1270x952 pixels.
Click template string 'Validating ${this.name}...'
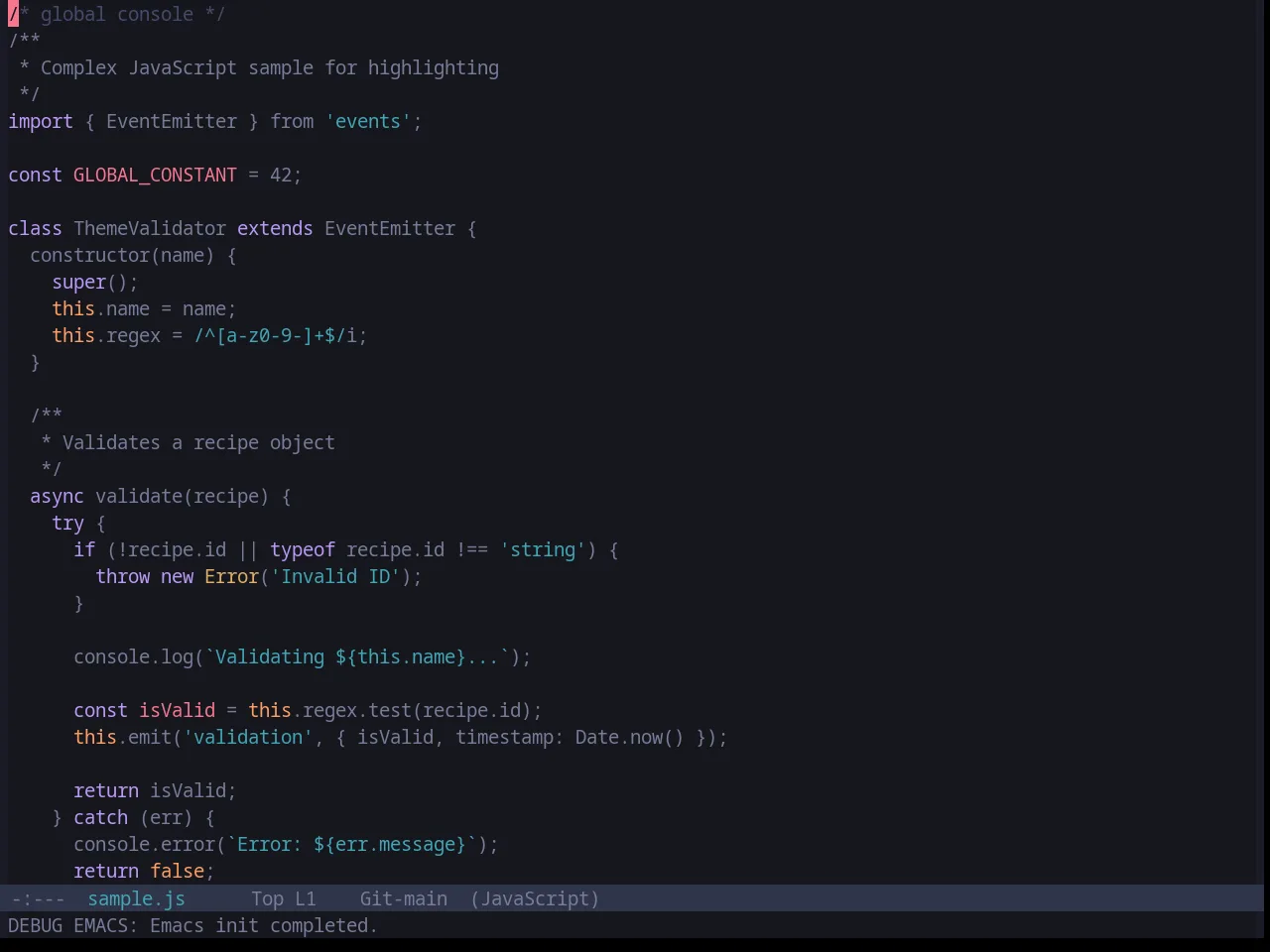coord(357,656)
